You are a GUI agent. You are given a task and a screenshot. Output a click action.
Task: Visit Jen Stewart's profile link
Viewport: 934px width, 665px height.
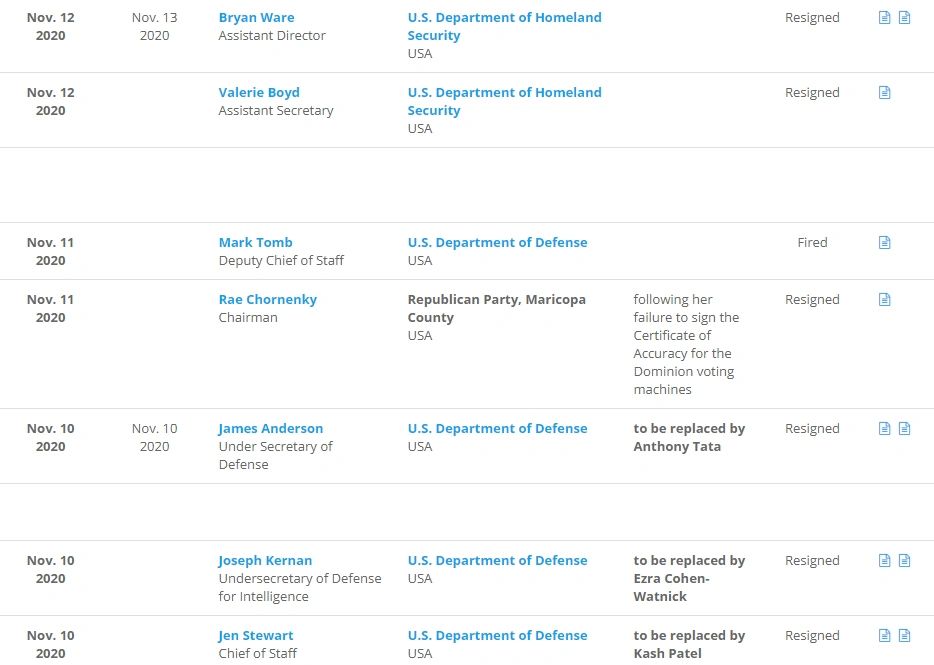point(256,636)
